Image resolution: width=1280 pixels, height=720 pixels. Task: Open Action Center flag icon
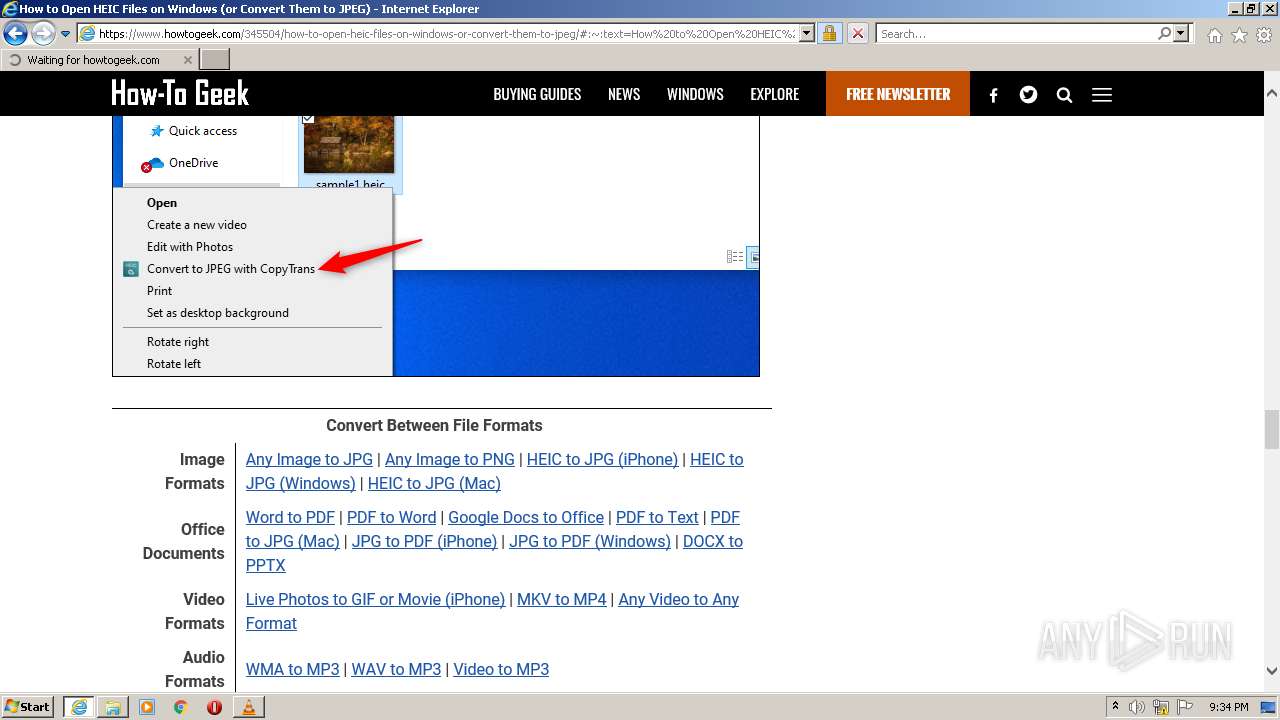click(x=1186, y=707)
